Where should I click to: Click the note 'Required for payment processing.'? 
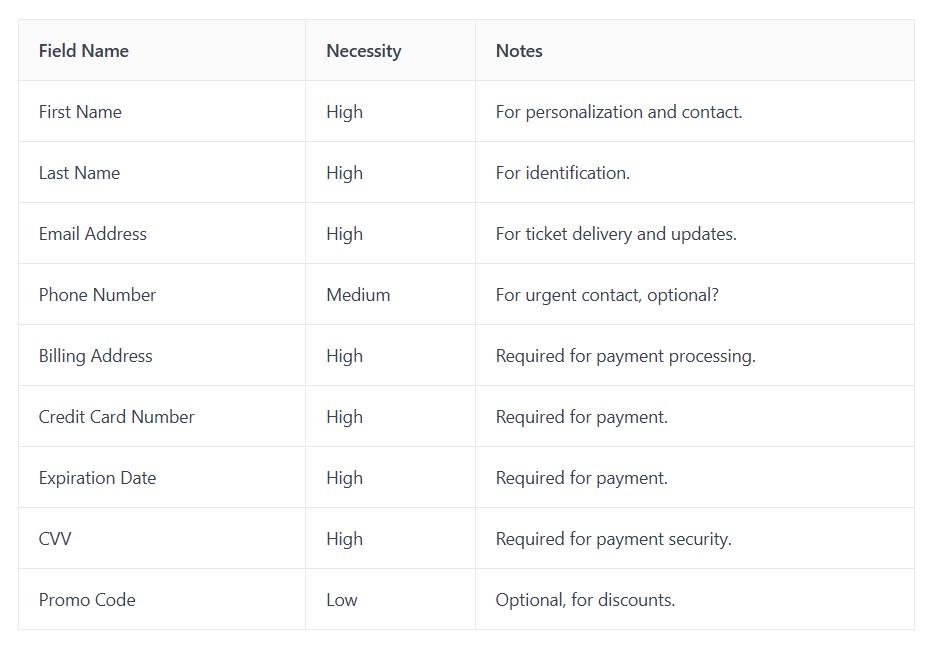[x=626, y=356]
